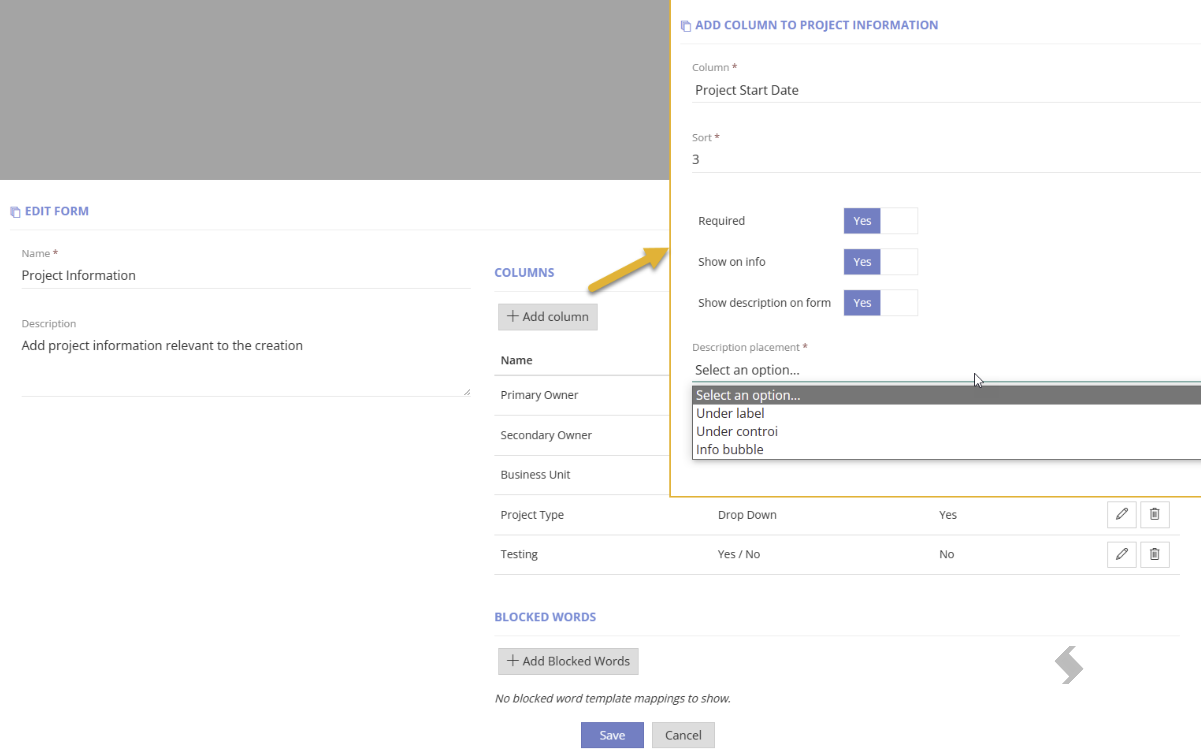The height and width of the screenshot is (755, 1201).
Task: Click the form Name input field
Action: click(246, 276)
